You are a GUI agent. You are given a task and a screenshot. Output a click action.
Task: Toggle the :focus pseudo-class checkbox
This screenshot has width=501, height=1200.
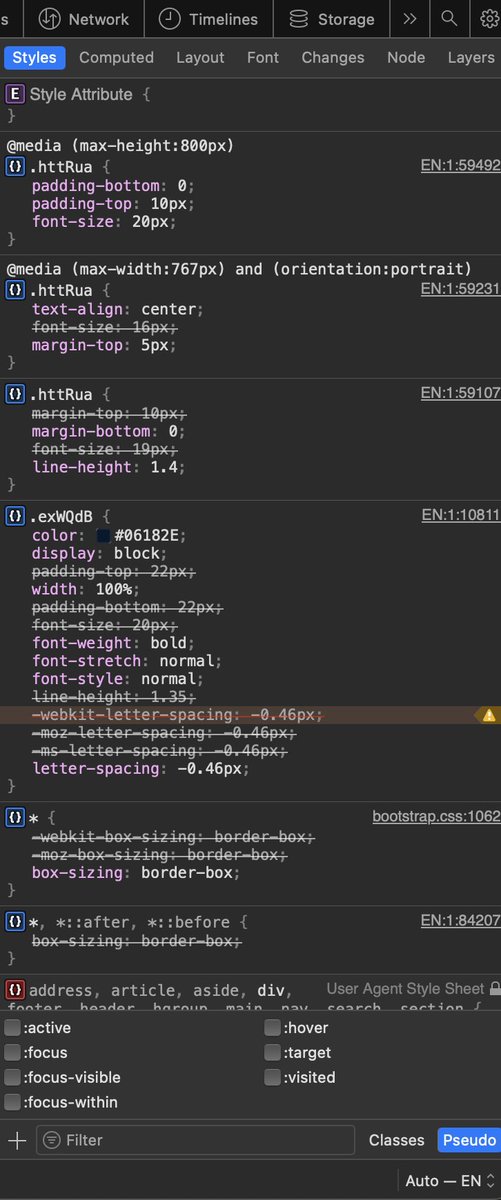12,1053
